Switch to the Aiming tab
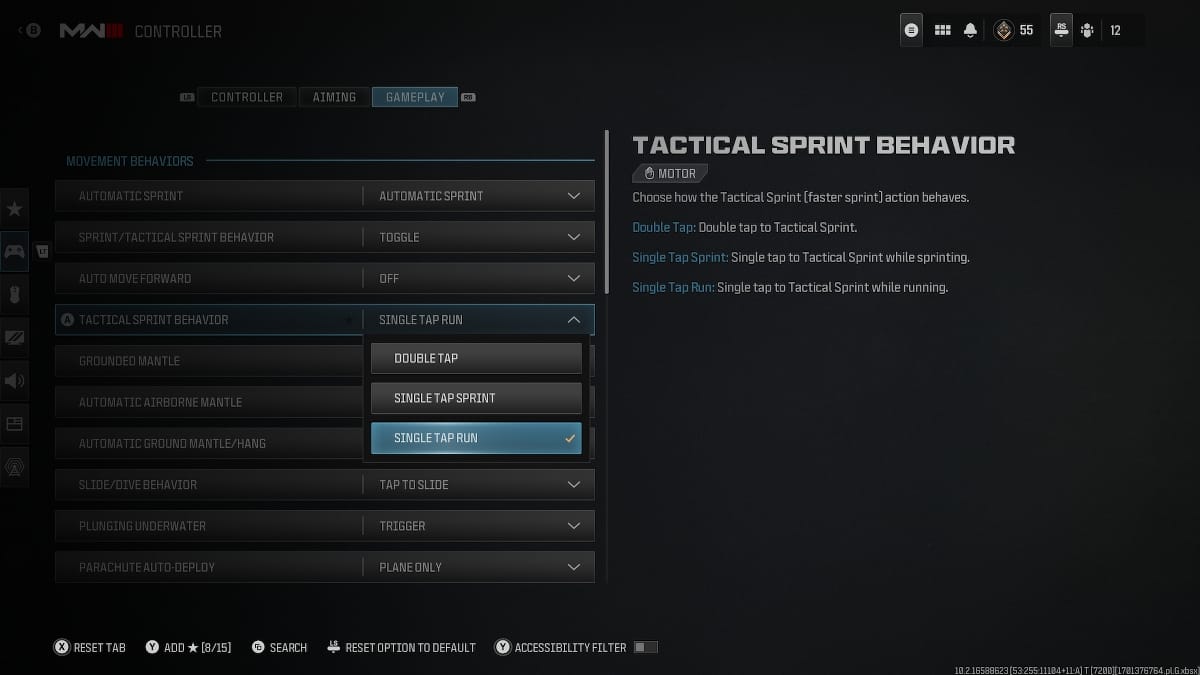 tap(334, 97)
